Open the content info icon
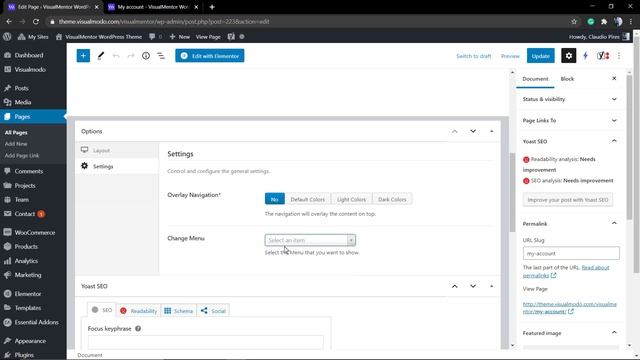Viewport: 640px width, 360px height. pyautogui.click(x=146, y=56)
